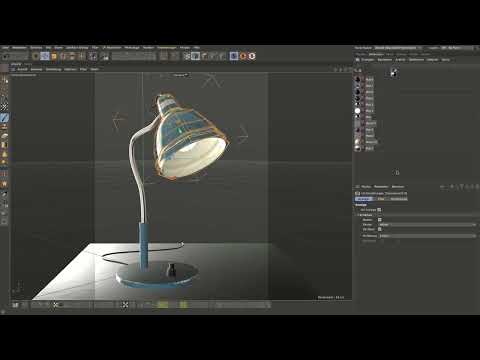Select the first black sphere material in list
The image size is (480, 360).
click(358, 79)
